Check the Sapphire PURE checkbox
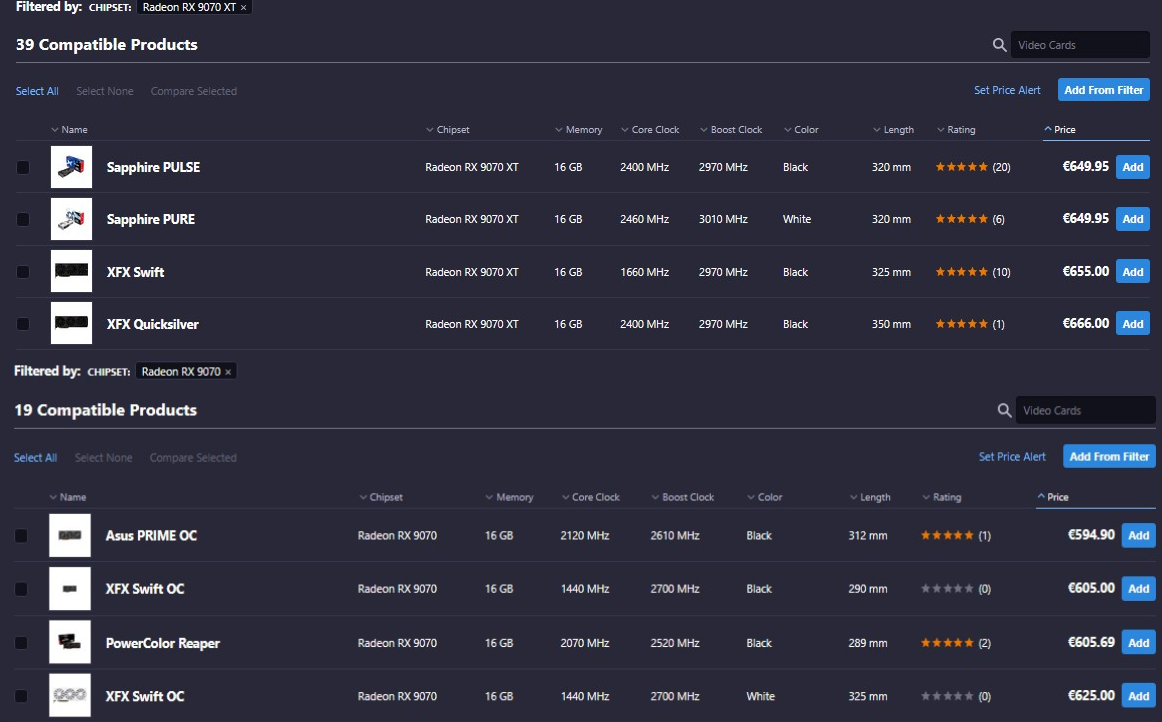 (x=23, y=219)
